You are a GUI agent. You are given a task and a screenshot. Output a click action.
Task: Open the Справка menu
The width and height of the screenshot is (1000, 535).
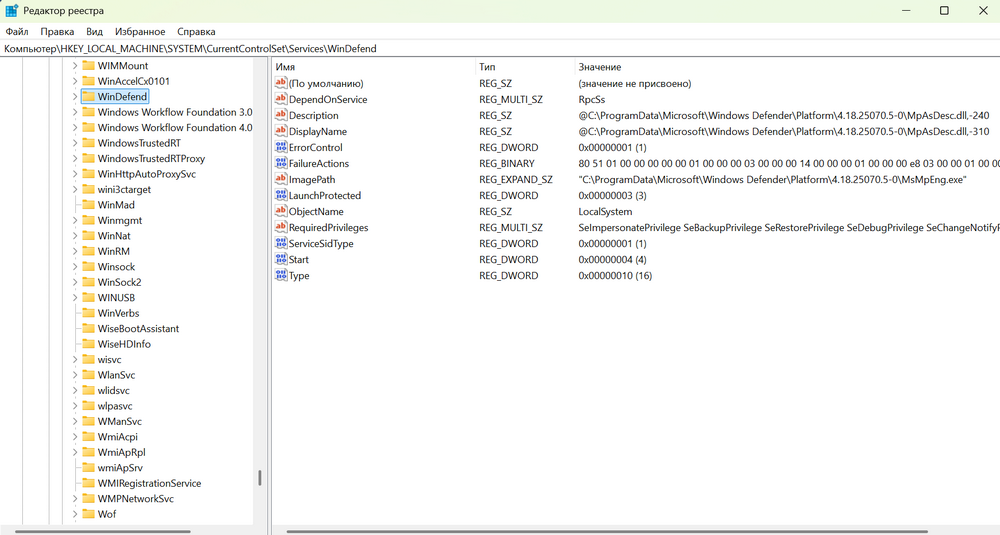(196, 32)
